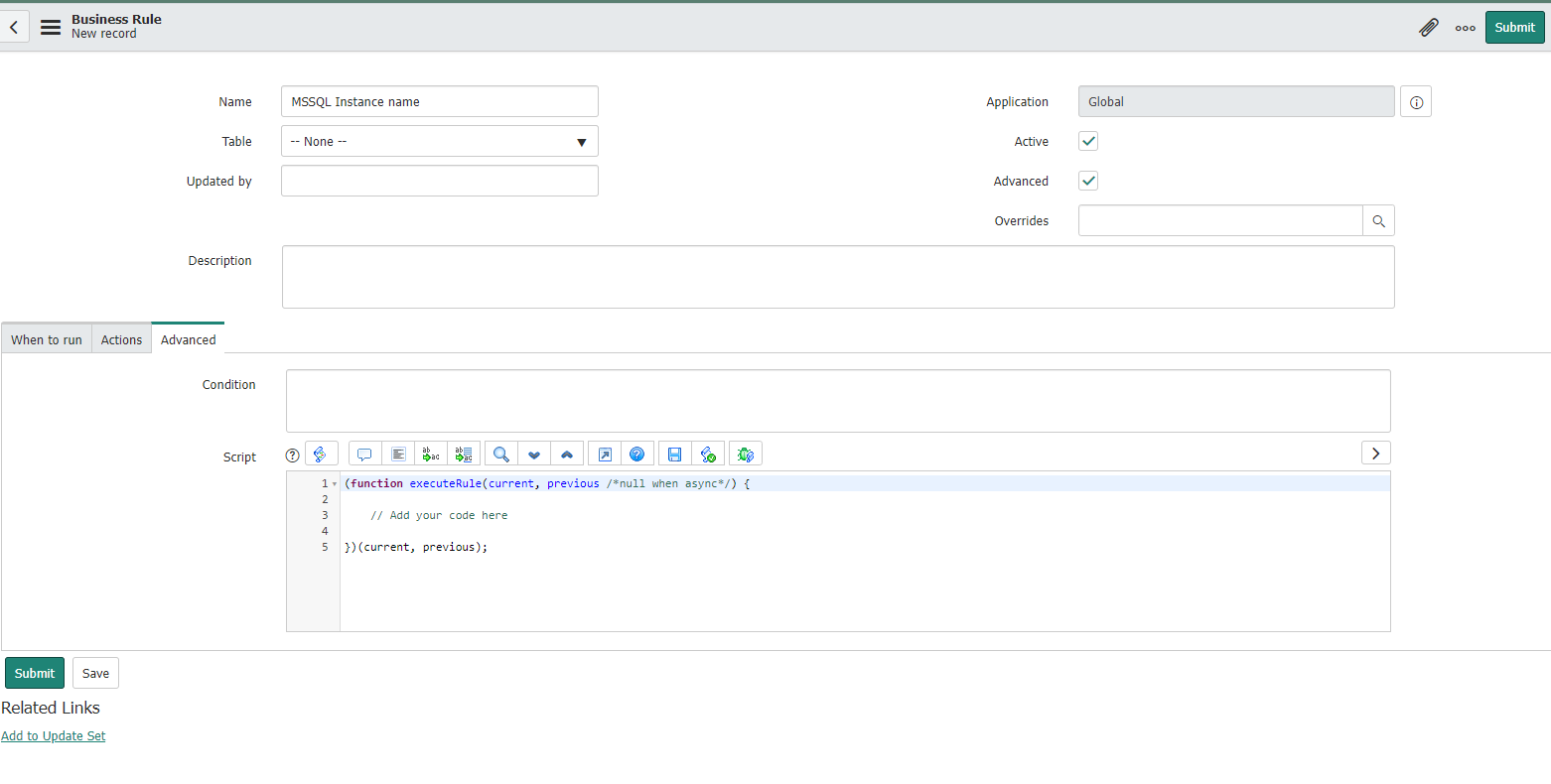Click the "// Add your code here" script line
This screenshot has height=784, width=1551.
point(439,516)
